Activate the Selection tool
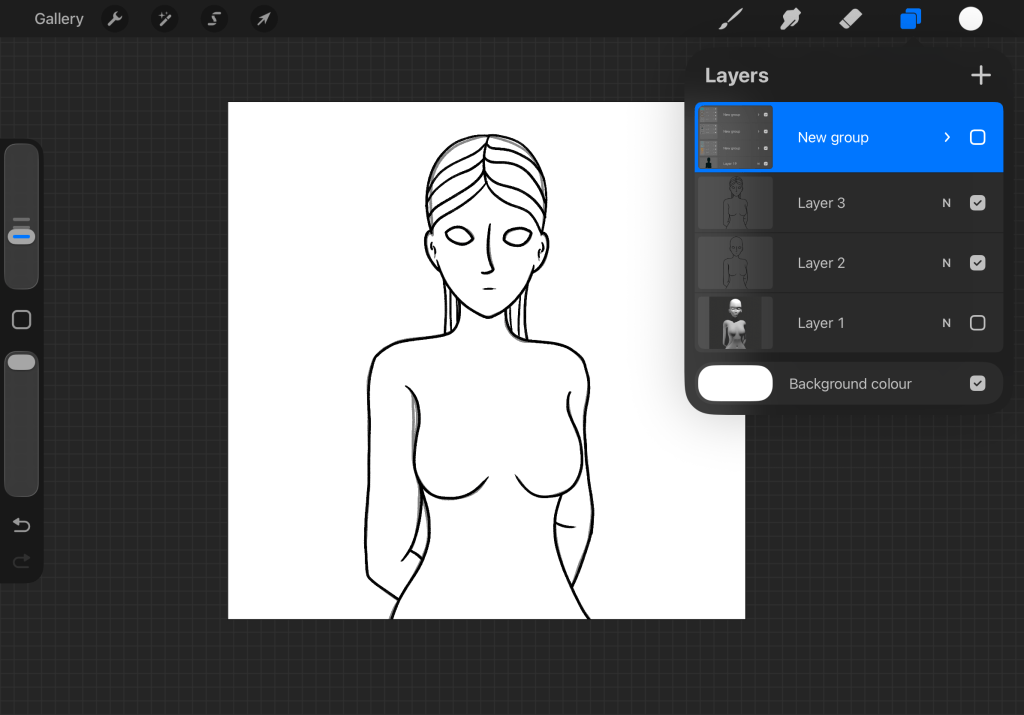Image resolution: width=1024 pixels, height=715 pixels. click(x=213, y=19)
